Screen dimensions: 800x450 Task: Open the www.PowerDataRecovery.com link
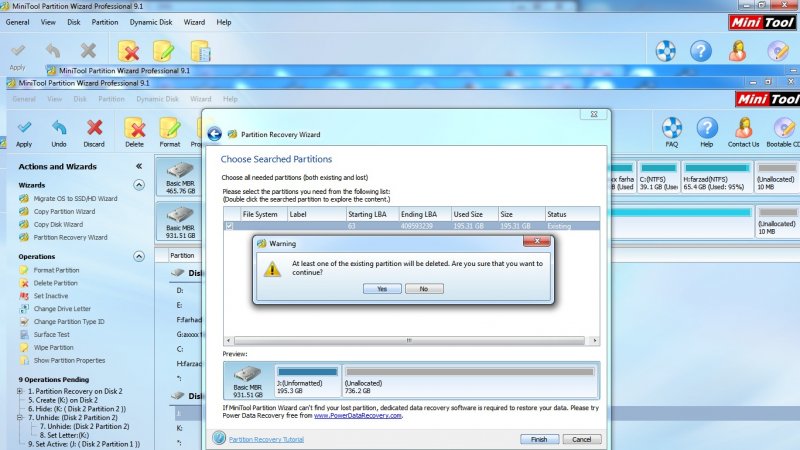(358, 416)
